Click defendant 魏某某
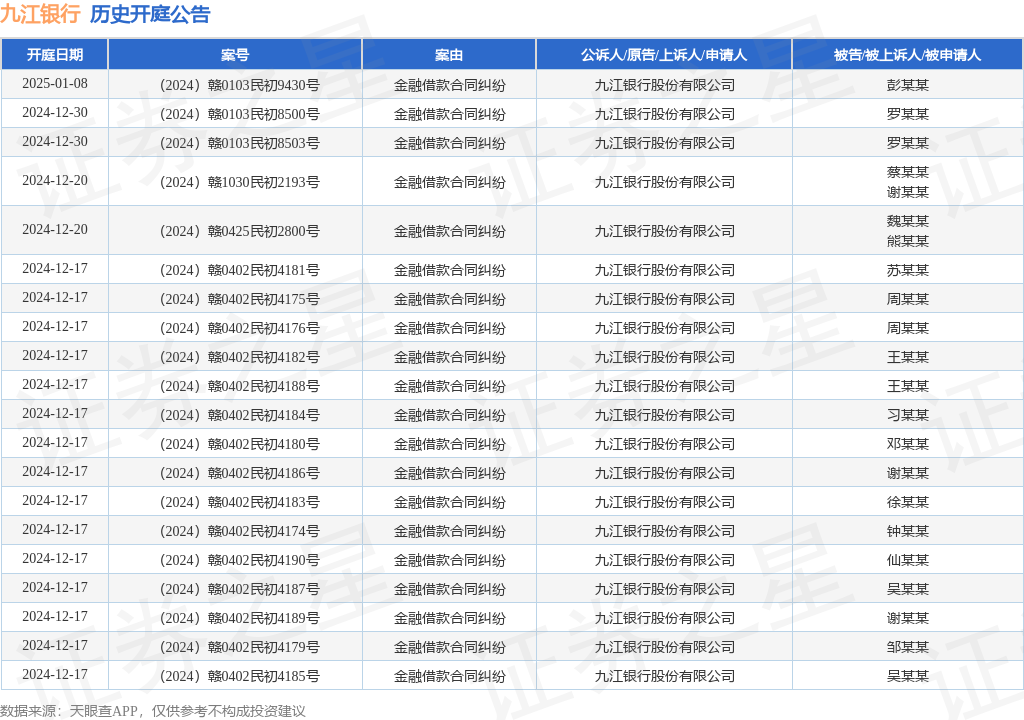1024x720 pixels. click(x=908, y=221)
